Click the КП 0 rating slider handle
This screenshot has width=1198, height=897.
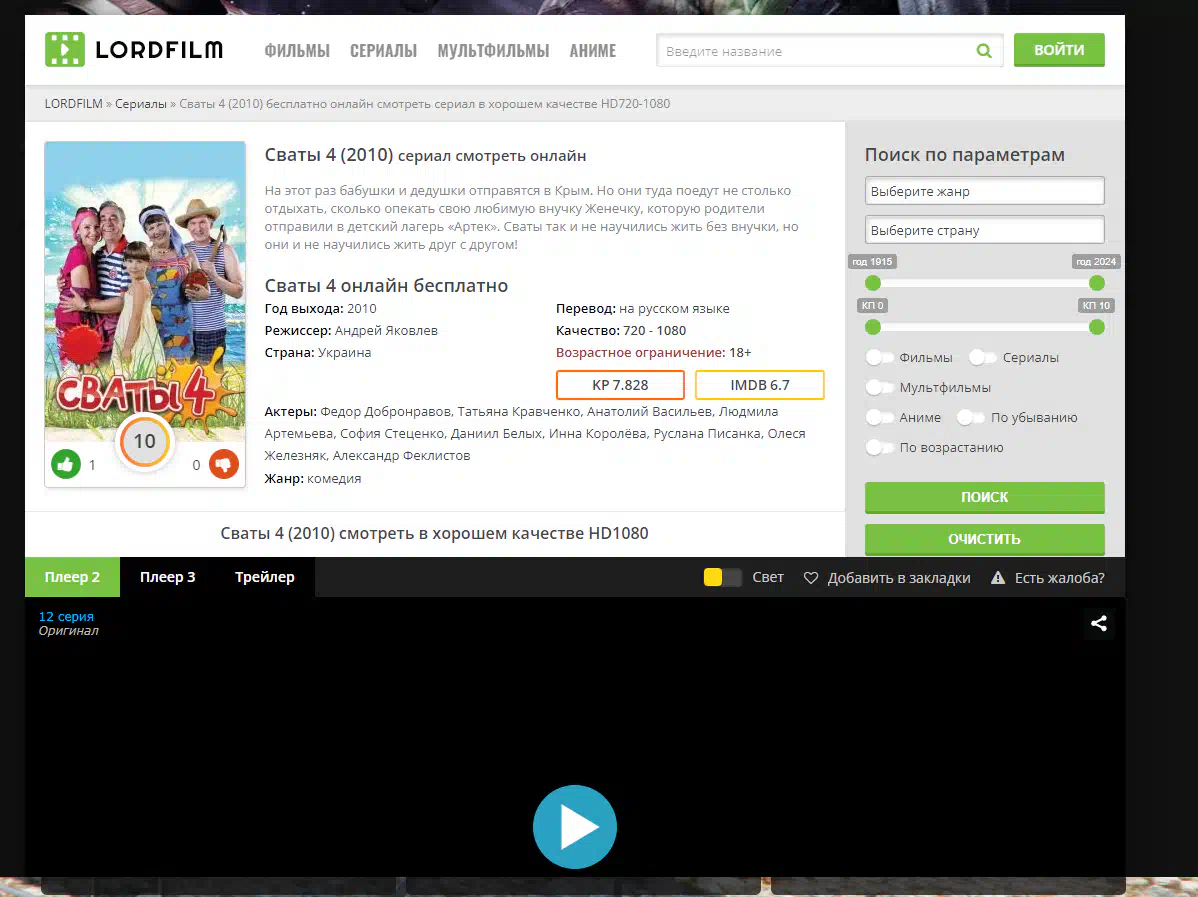click(873, 328)
